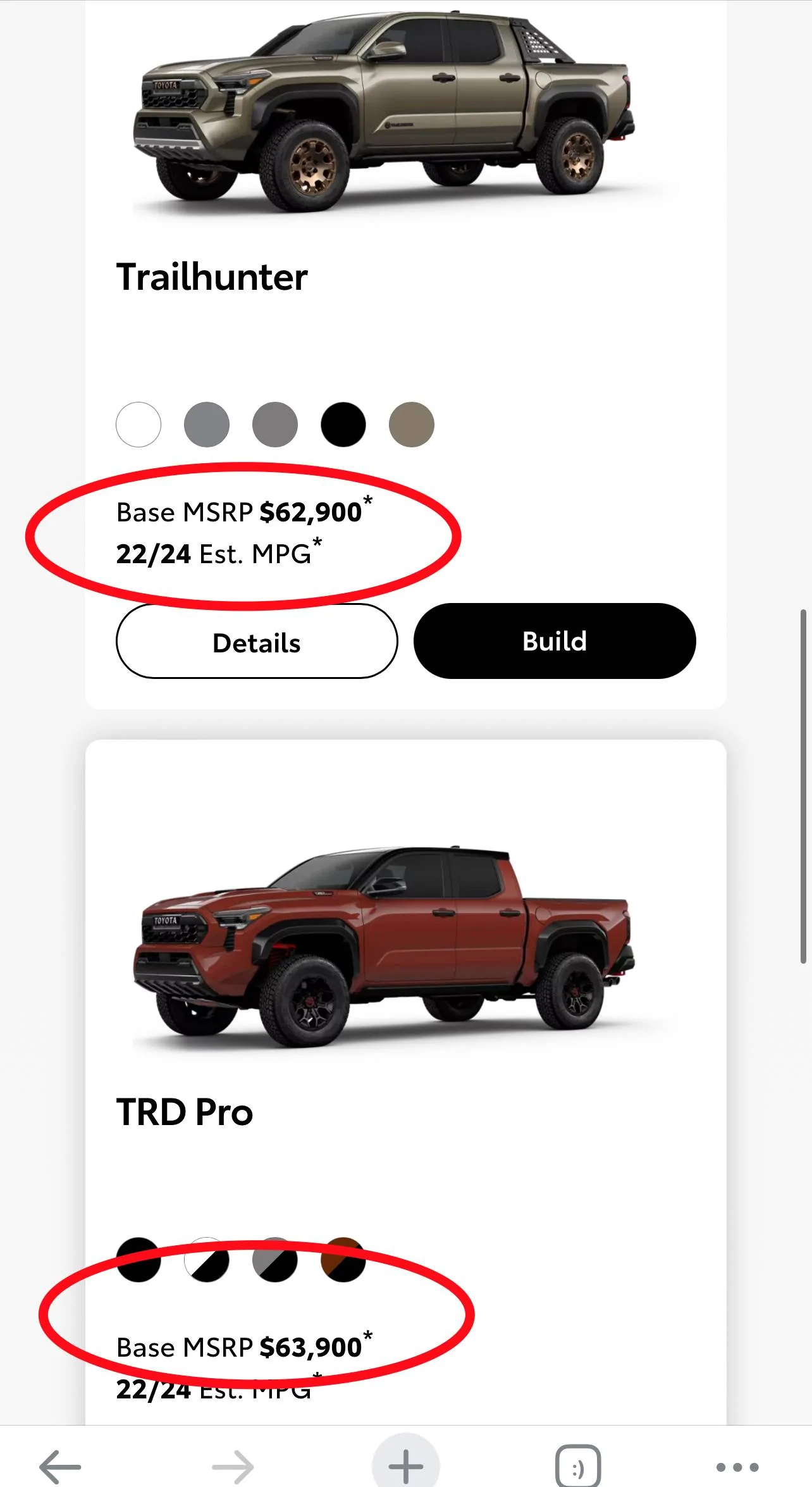
Task: Open the three-dot browser menu
Action: [737, 1466]
